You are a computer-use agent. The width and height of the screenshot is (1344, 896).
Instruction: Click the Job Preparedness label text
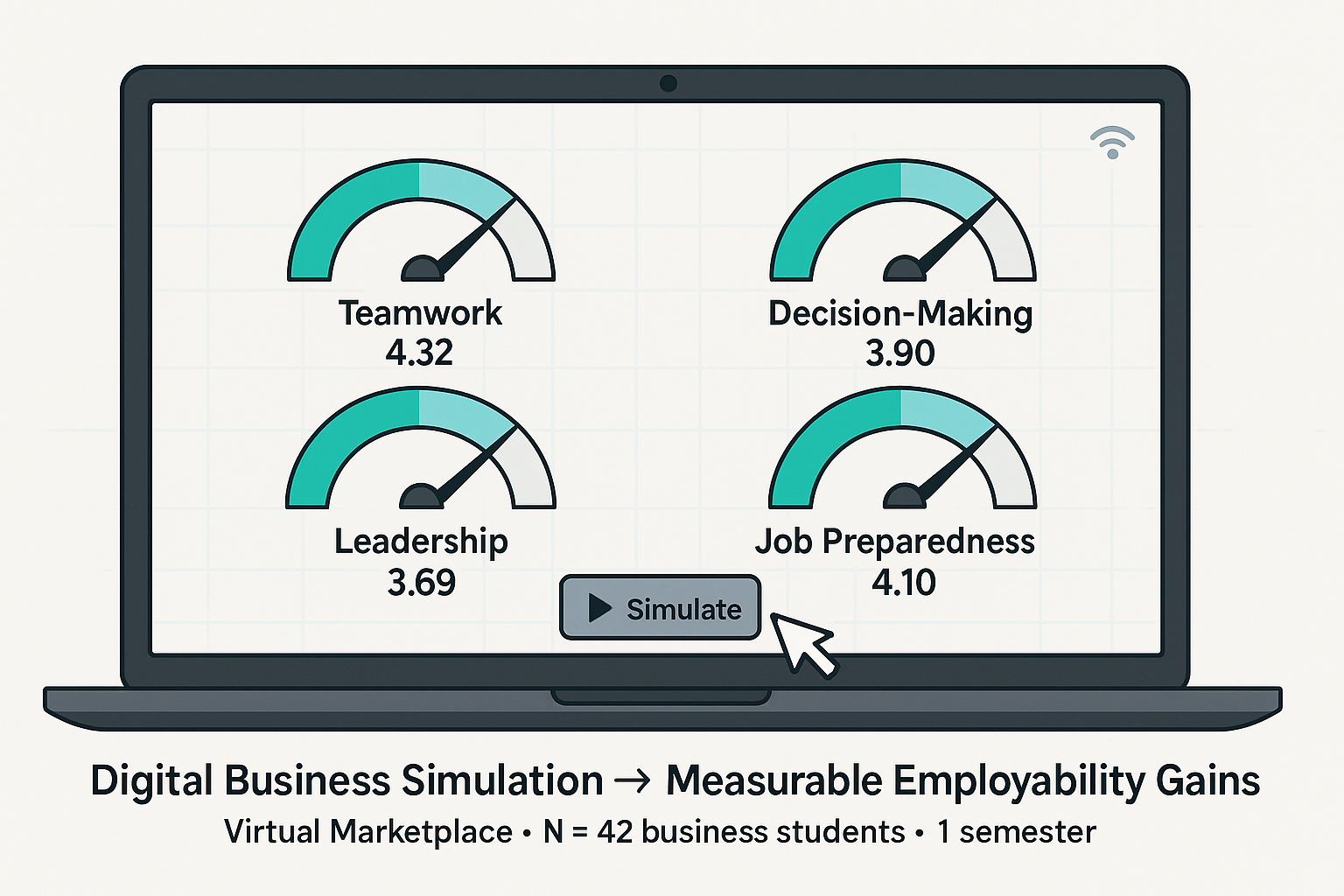(895, 542)
